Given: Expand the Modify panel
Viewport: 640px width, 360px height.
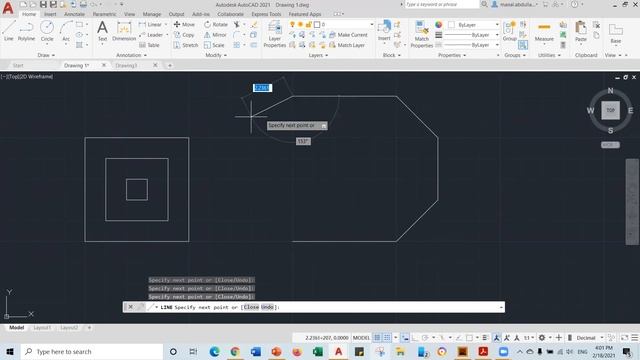Looking at the screenshot, I should 216,55.
